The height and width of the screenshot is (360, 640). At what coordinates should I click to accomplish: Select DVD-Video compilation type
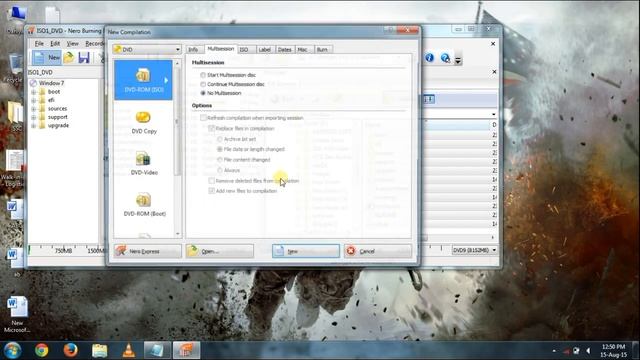click(144, 164)
